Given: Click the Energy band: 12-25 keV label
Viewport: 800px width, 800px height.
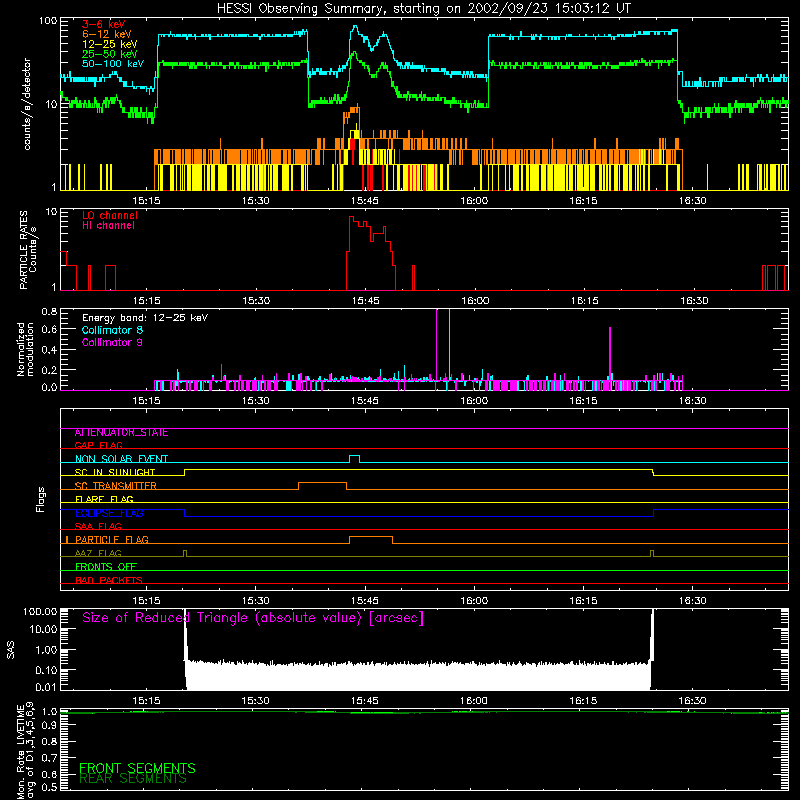Looking at the screenshot, I should pyautogui.click(x=145, y=318).
